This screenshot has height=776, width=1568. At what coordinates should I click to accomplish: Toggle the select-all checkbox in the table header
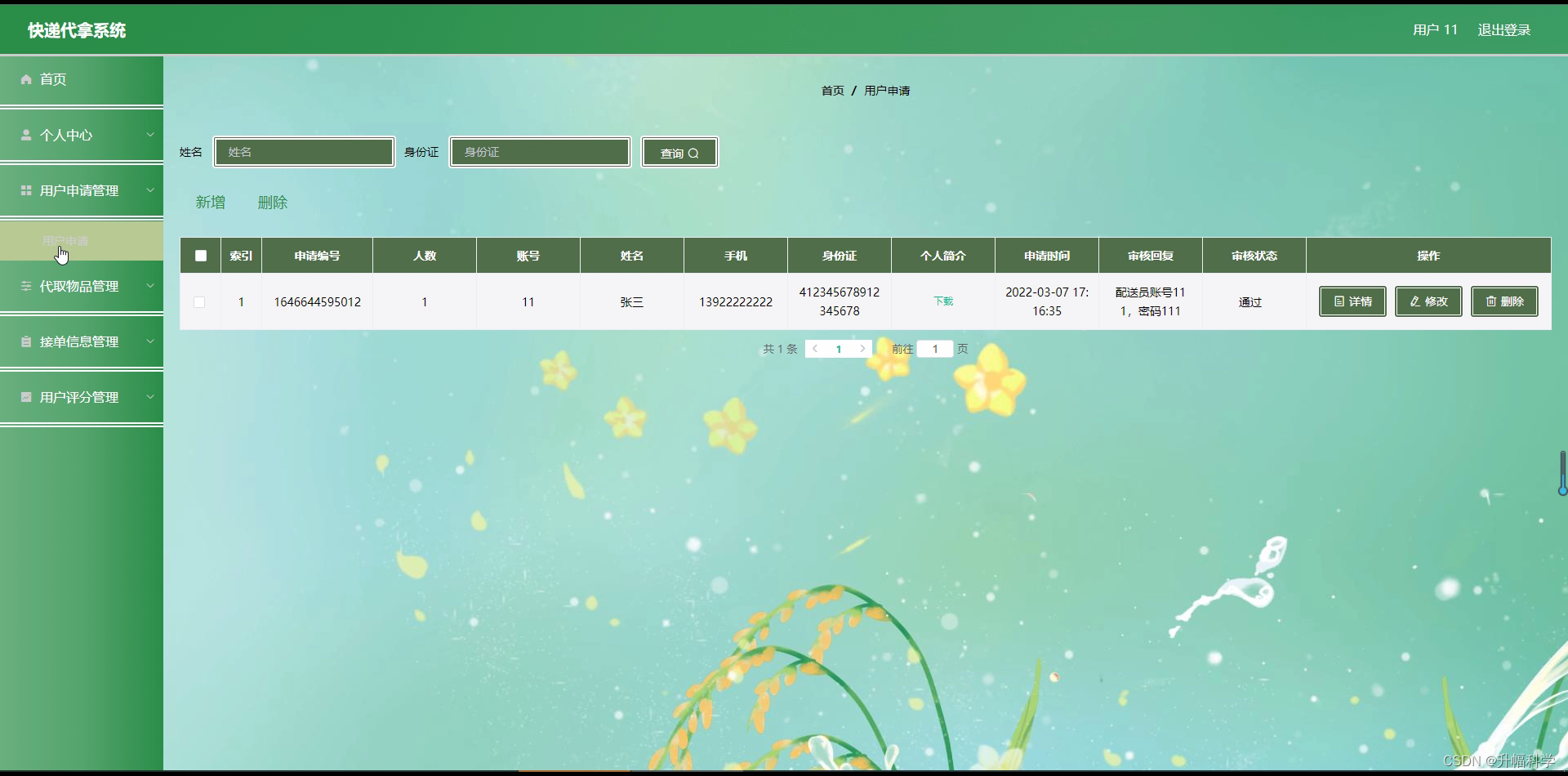point(200,256)
